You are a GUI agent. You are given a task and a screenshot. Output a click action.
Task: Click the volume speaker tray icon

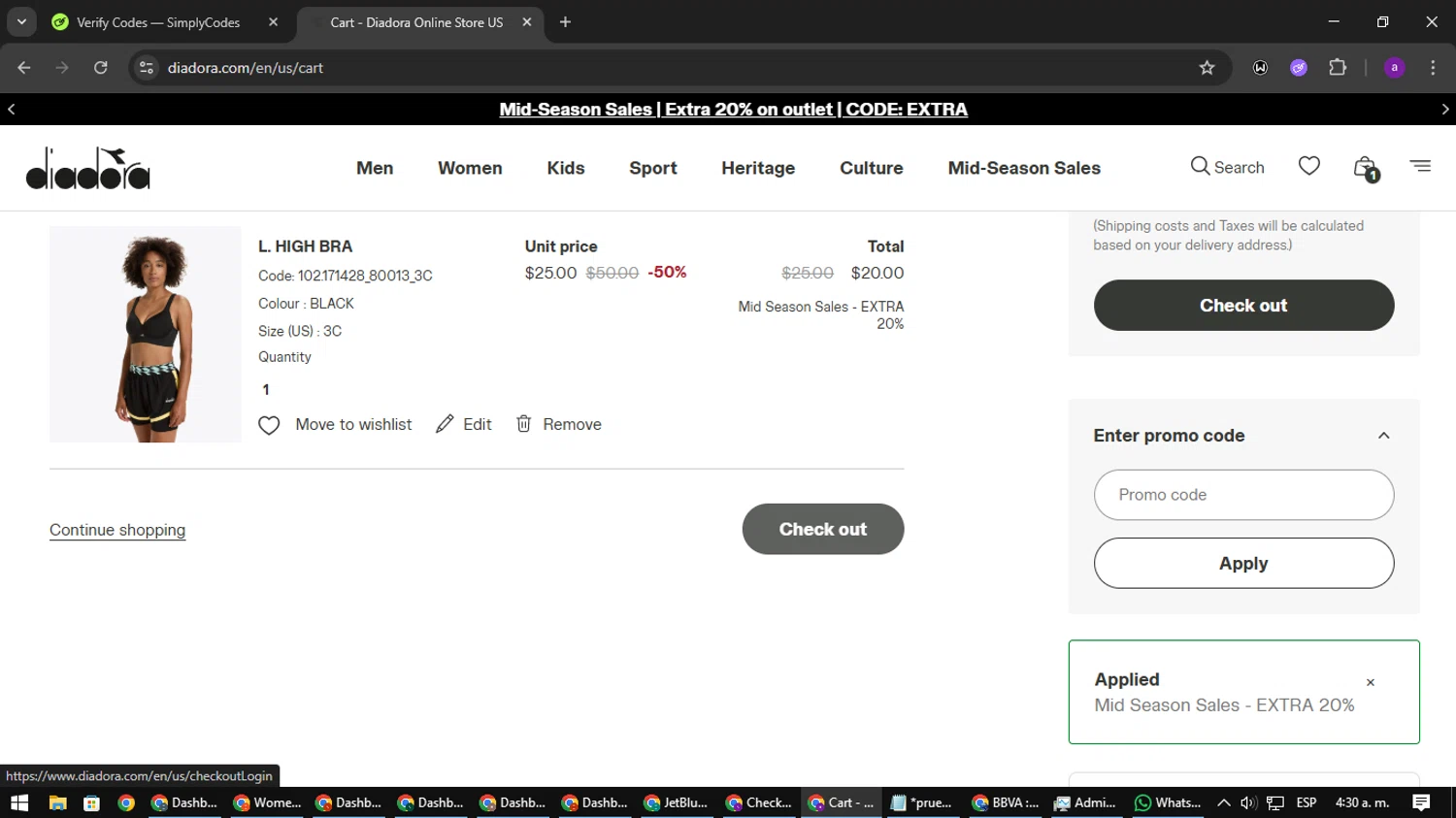coord(1248,802)
